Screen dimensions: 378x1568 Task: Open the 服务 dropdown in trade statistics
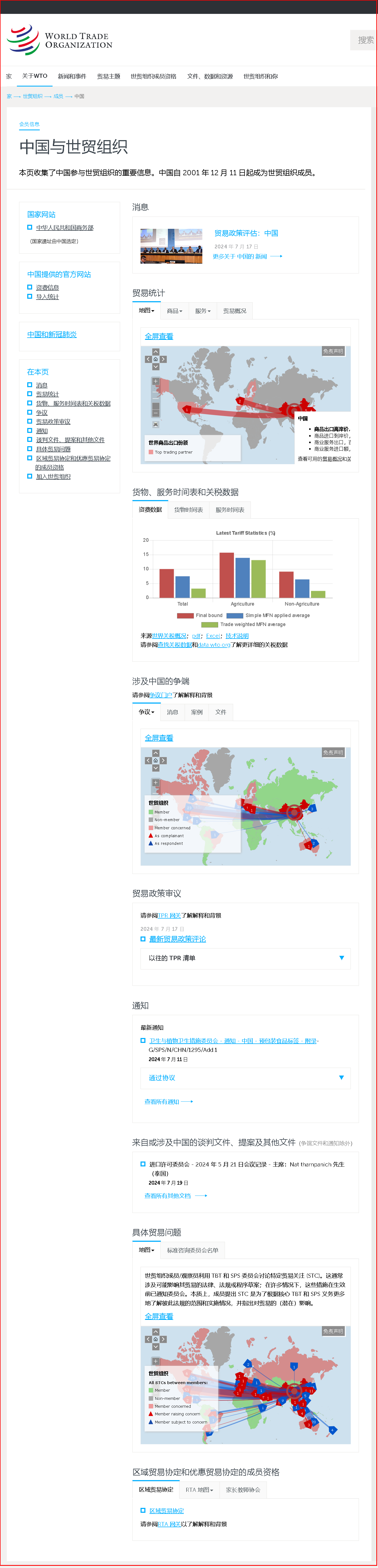tap(202, 311)
